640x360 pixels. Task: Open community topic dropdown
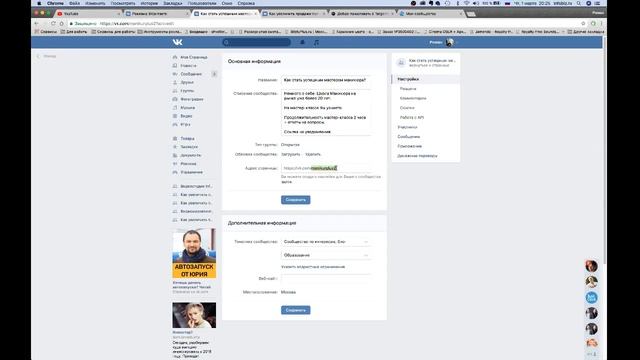click(x=326, y=242)
